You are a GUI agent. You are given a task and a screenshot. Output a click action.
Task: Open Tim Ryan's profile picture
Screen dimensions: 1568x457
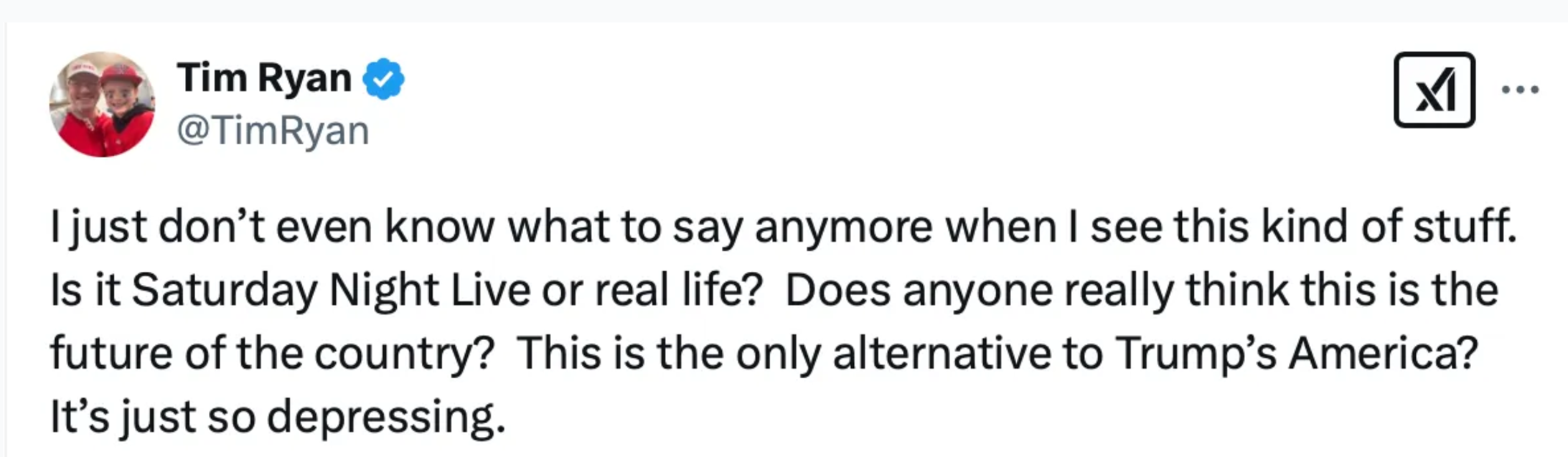[102, 105]
